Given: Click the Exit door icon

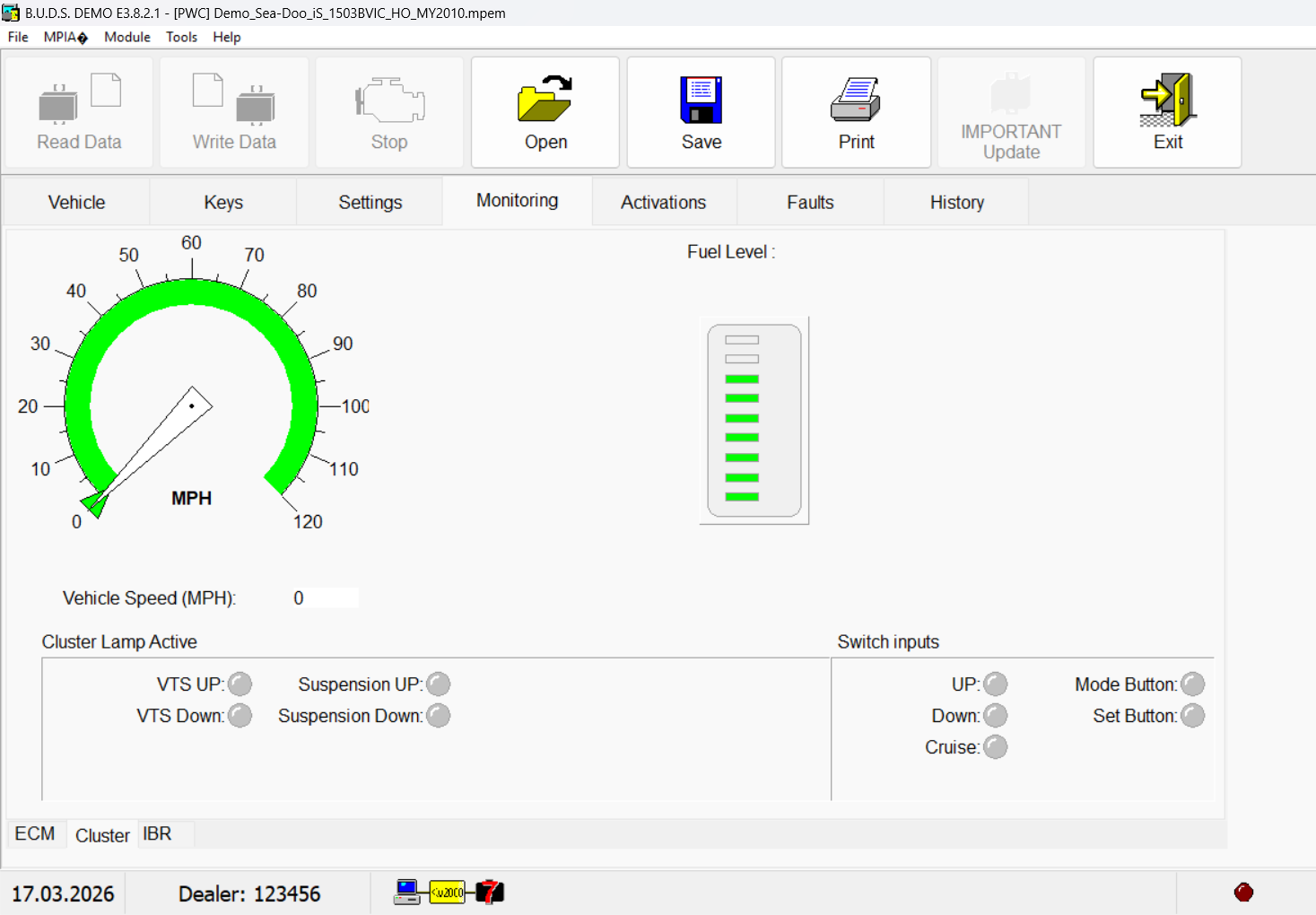Looking at the screenshot, I should click(x=1167, y=99).
